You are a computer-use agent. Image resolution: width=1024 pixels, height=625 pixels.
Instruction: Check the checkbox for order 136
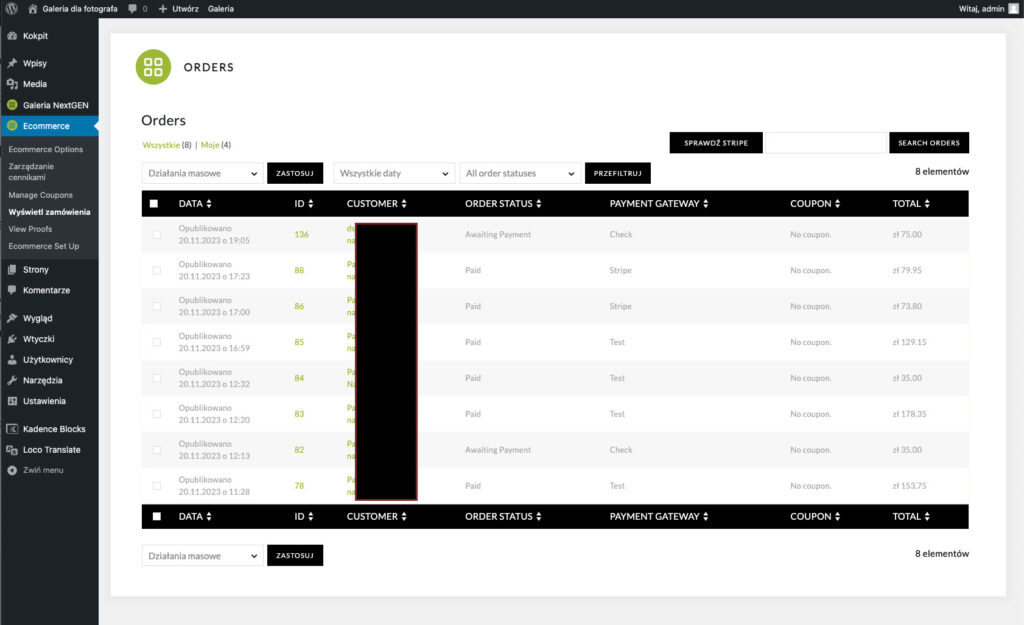click(156, 235)
